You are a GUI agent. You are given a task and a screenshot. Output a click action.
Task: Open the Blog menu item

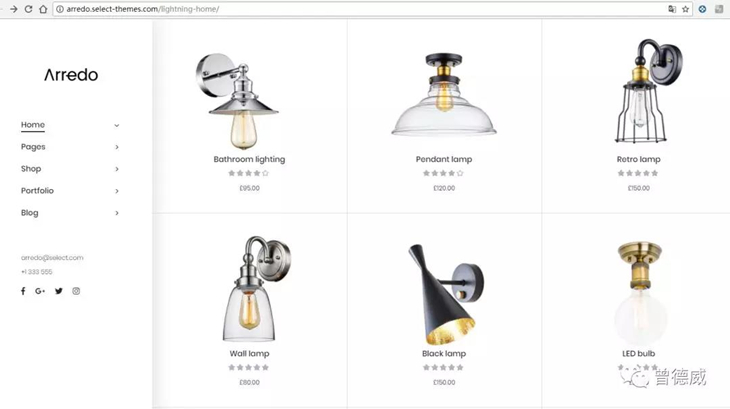pos(29,213)
